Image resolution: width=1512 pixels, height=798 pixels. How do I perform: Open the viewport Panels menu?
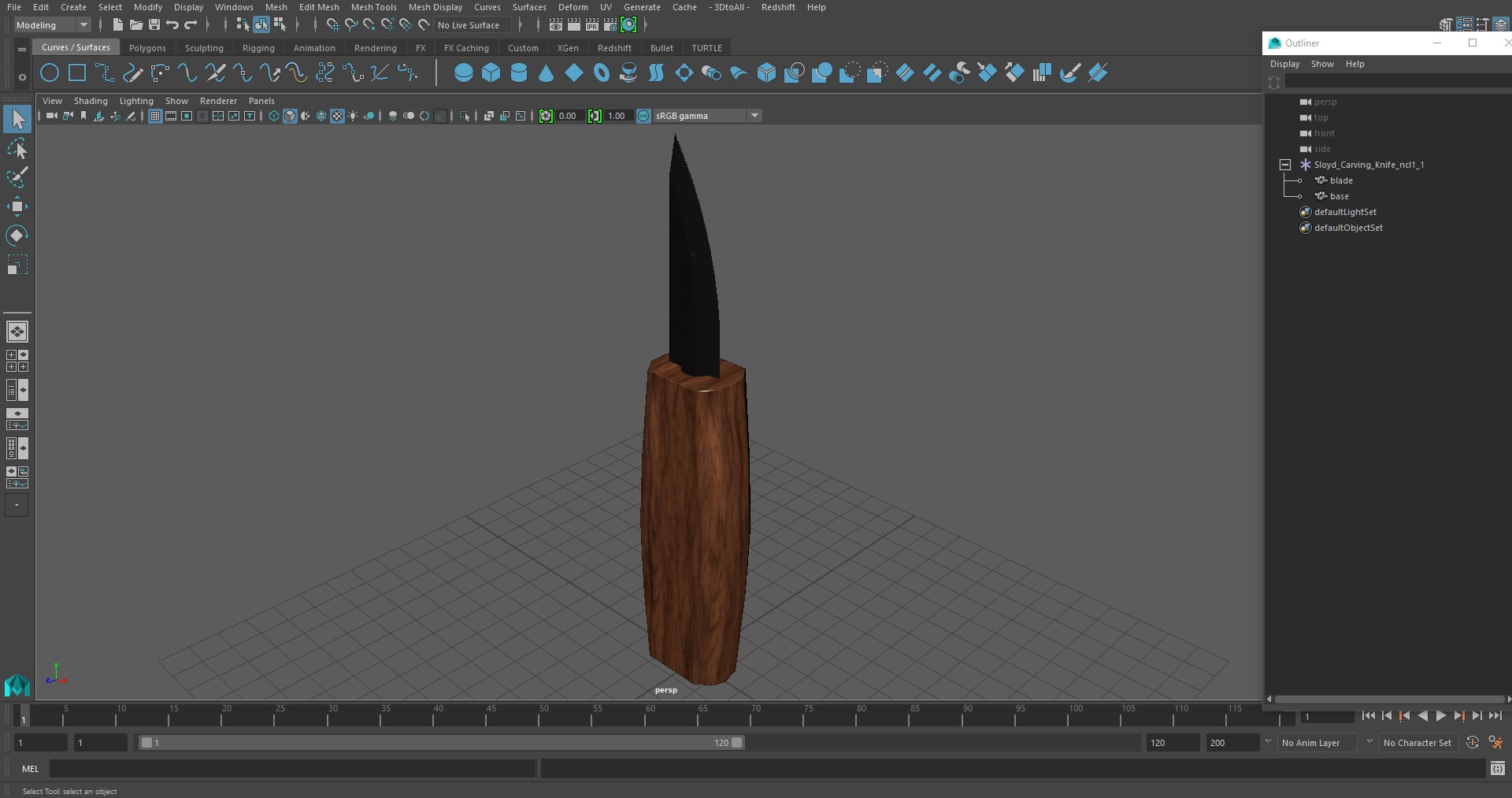coord(261,101)
